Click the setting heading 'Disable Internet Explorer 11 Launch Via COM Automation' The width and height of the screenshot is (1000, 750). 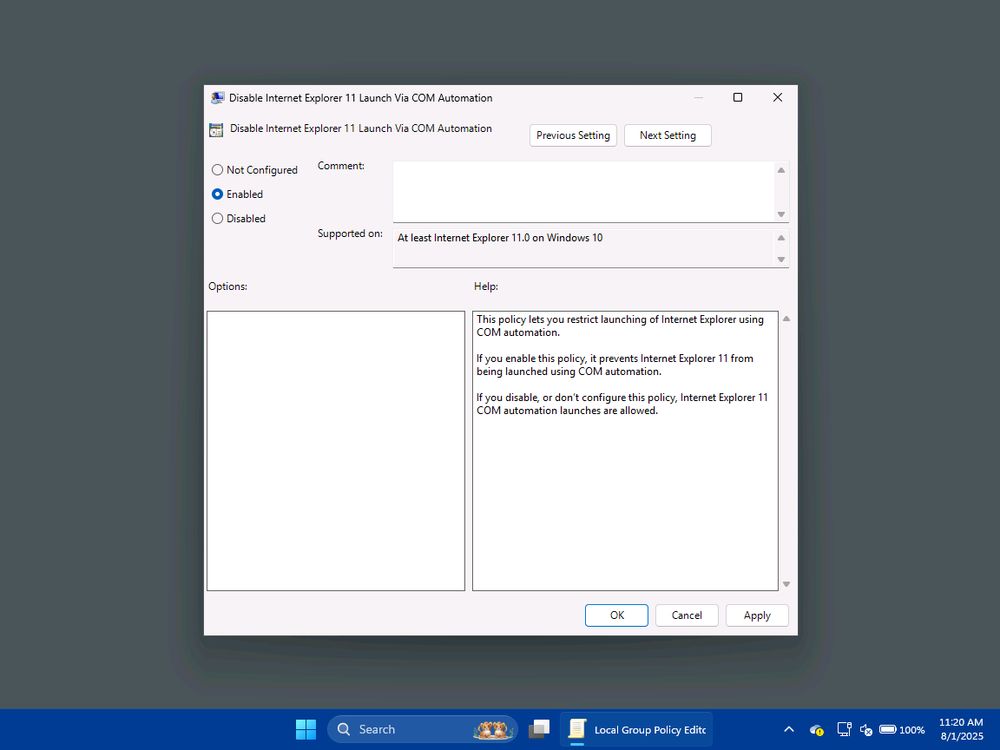click(x=361, y=128)
